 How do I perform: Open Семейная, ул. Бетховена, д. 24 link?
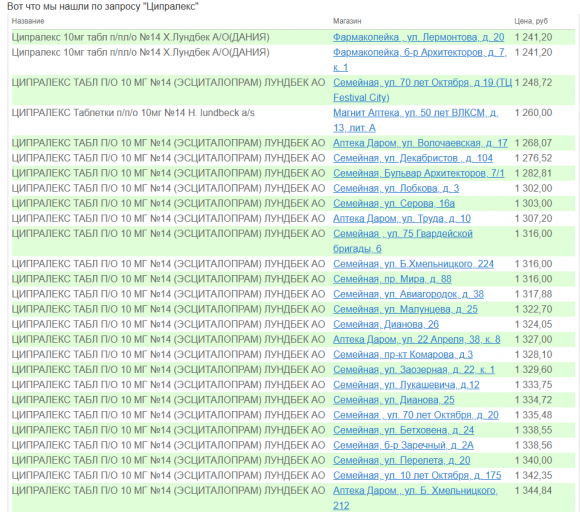tap(403, 431)
